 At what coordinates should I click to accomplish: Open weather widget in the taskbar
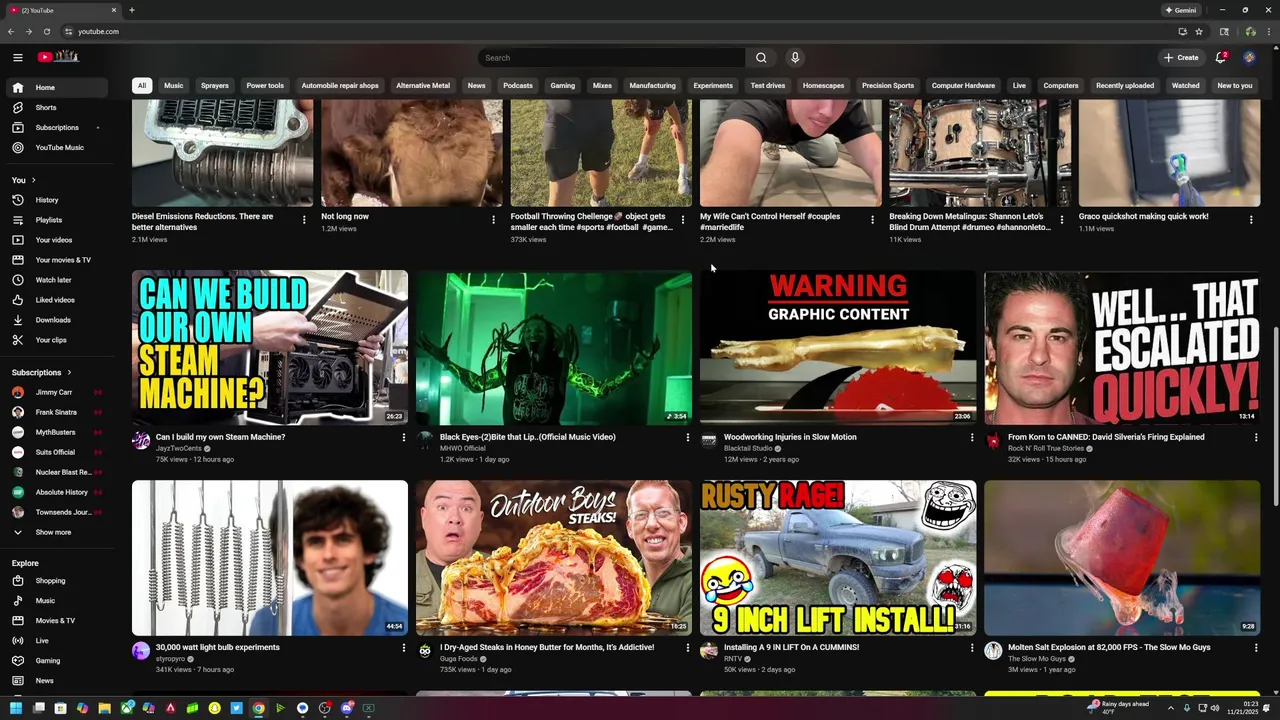(1118, 708)
